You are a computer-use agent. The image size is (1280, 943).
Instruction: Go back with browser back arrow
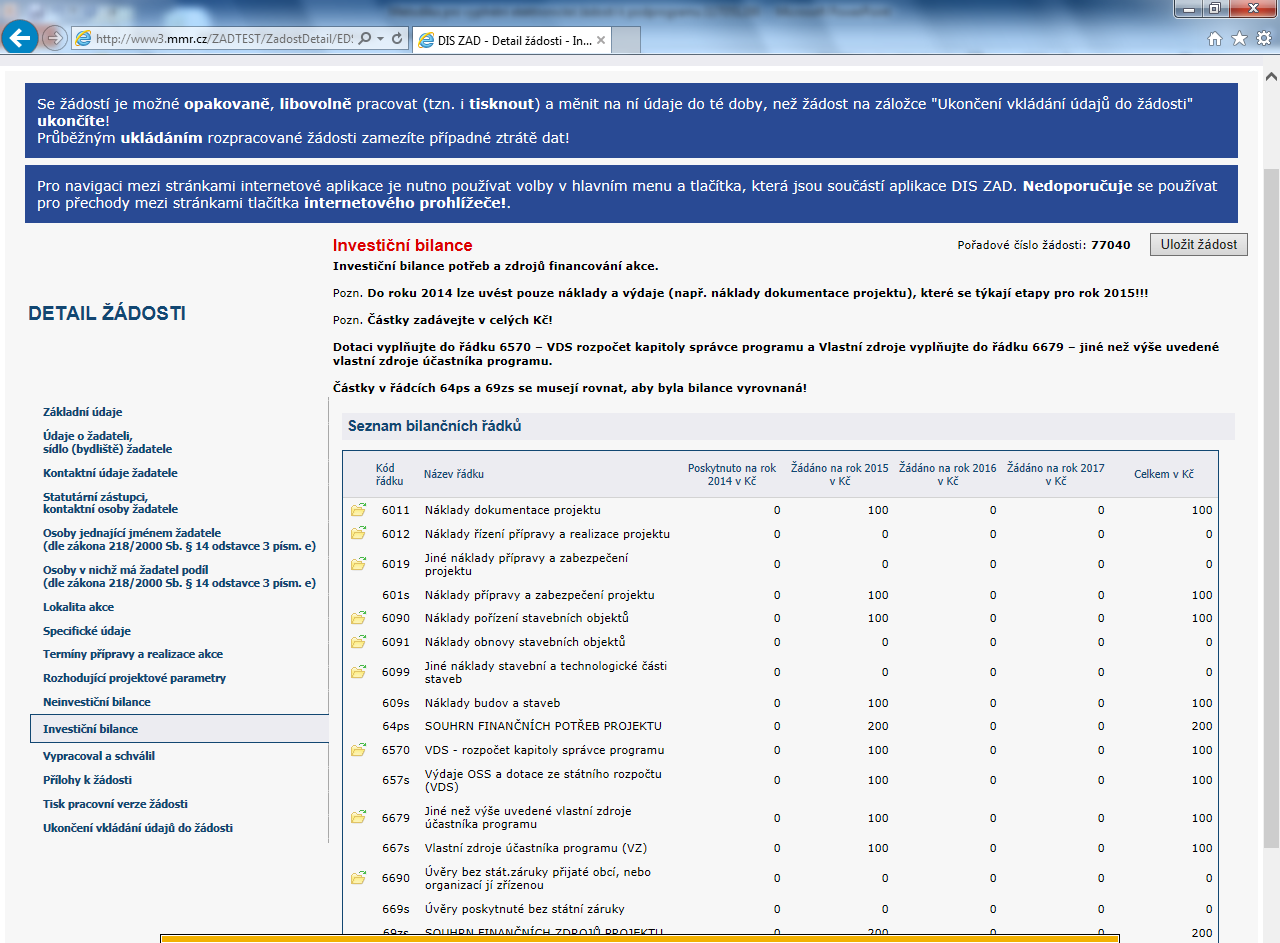point(19,38)
